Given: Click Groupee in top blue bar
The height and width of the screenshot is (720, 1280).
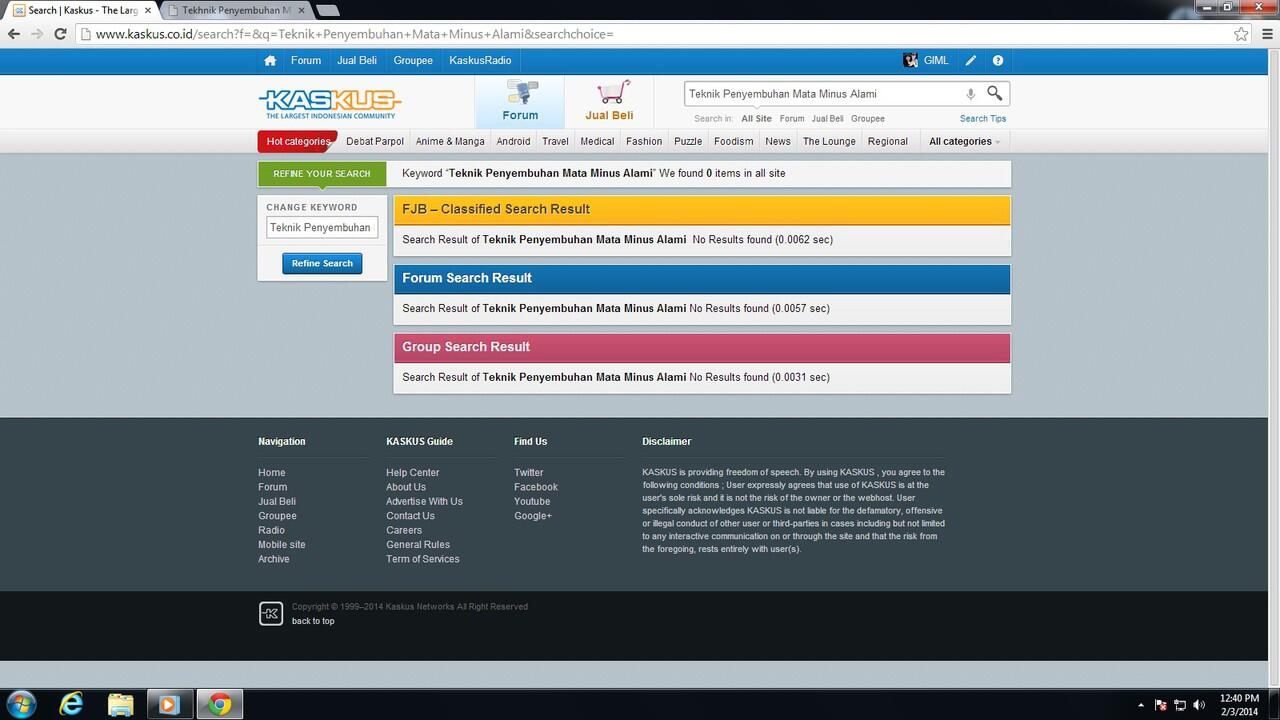Looking at the screenshot, I should coord(413,60).
